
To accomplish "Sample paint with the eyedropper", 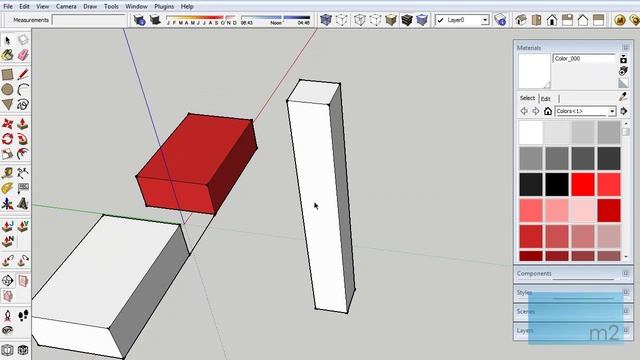I will tap(623, 97).
